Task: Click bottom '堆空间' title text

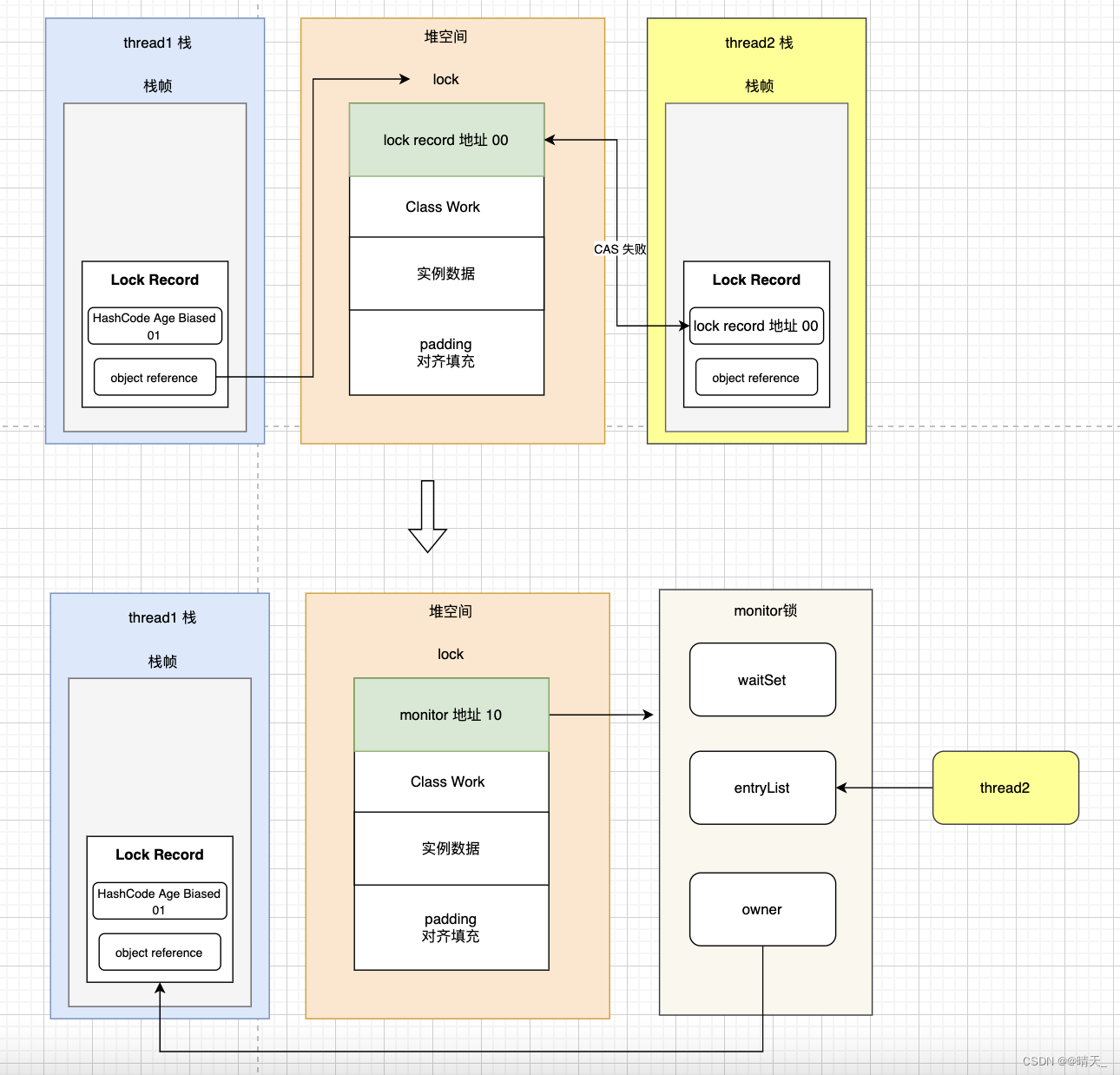Action: (451, 611)
